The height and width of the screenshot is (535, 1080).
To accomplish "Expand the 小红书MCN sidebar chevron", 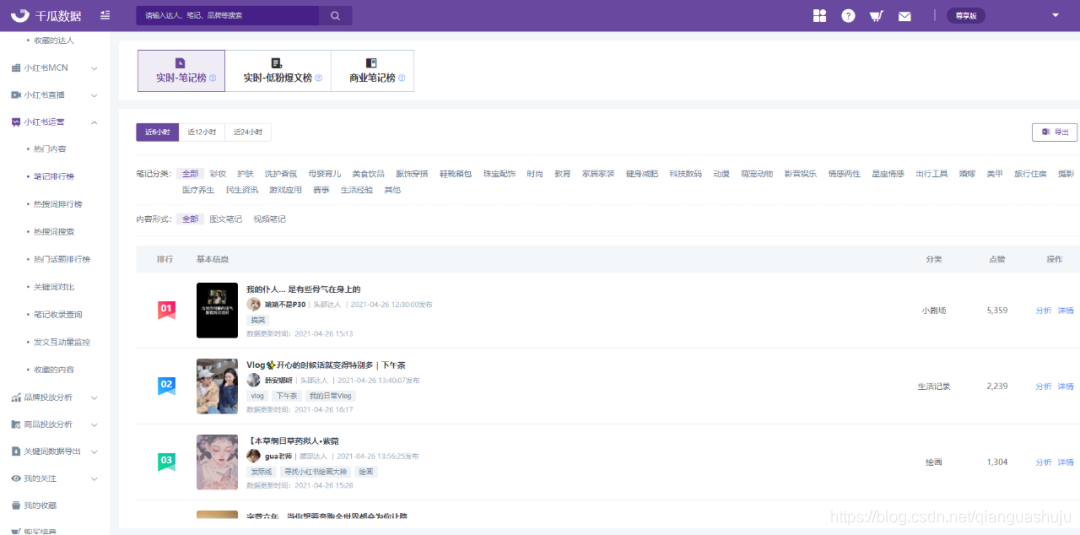I will [x=94, y=67].
